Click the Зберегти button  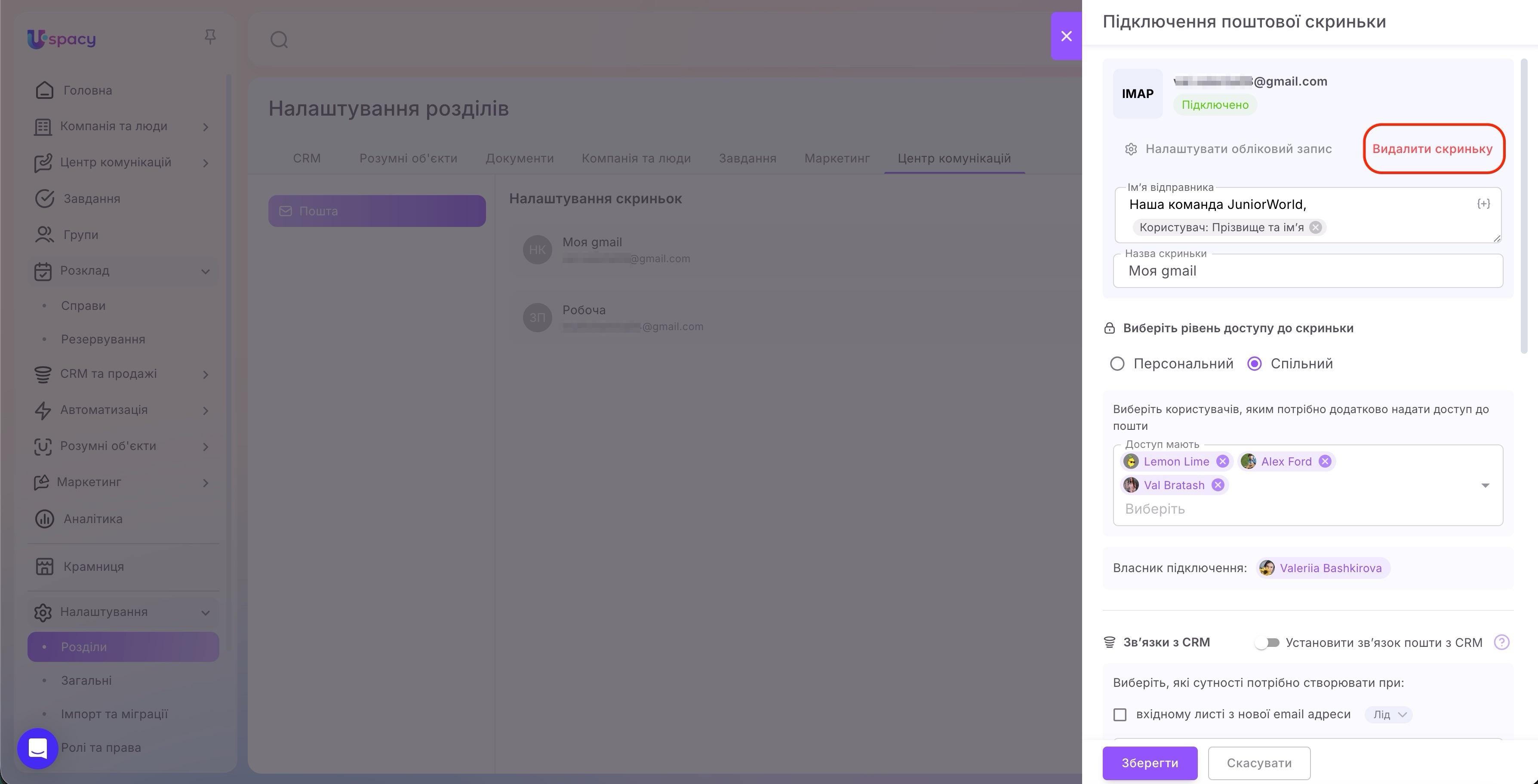1149,763
